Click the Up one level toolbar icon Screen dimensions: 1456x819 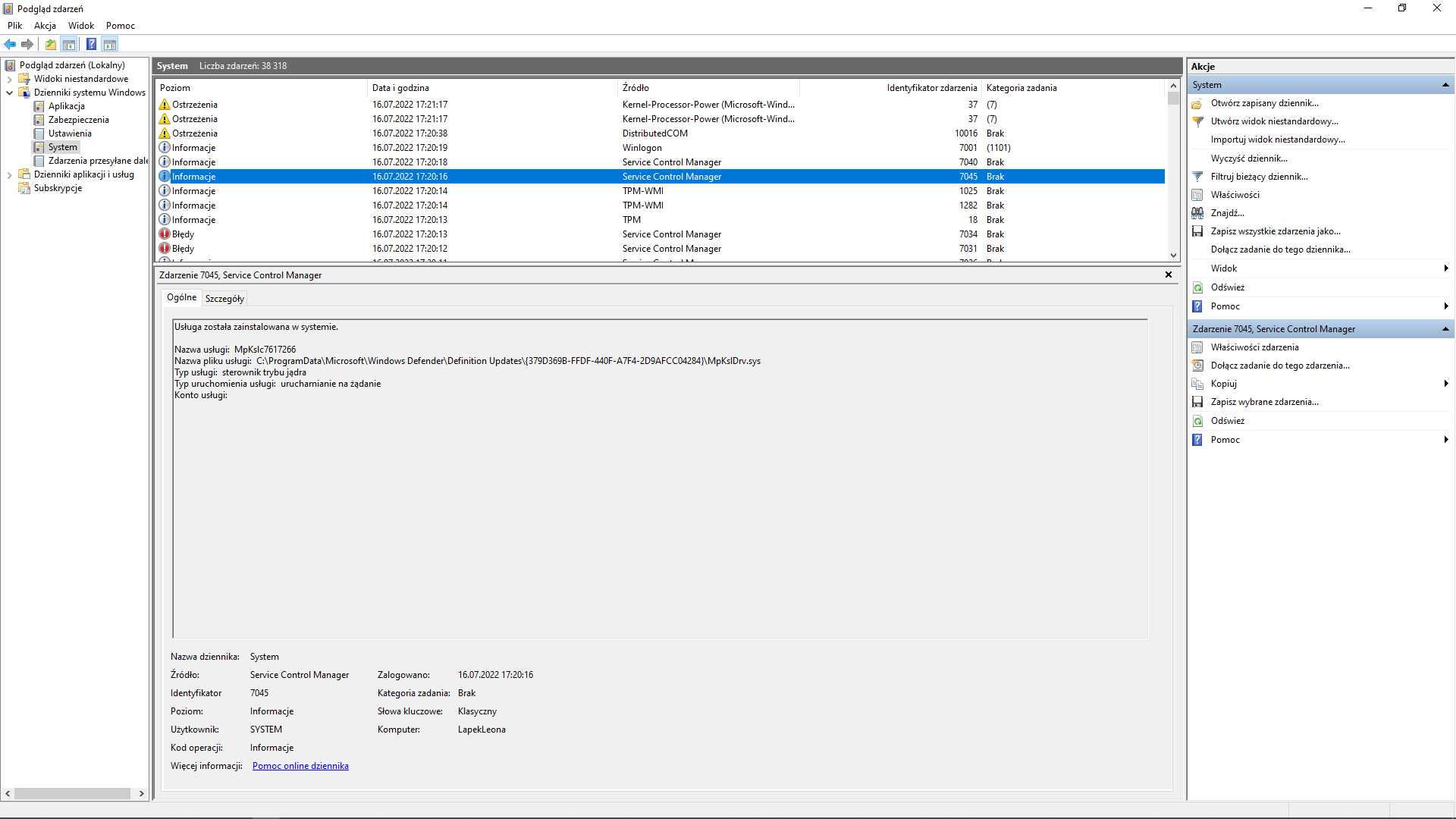pos(51,44)
